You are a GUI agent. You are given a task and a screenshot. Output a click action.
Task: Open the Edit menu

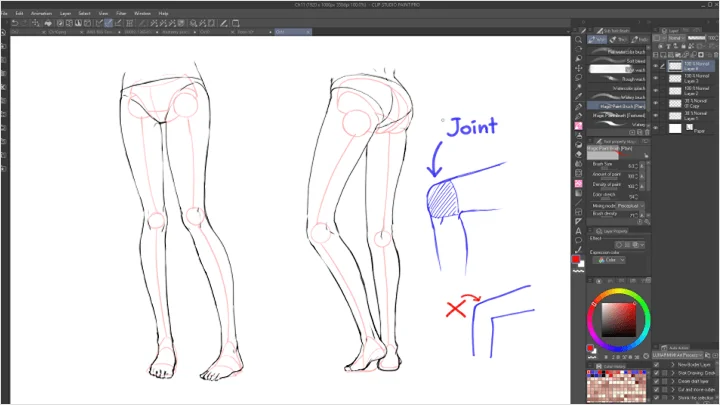[19, 13]
